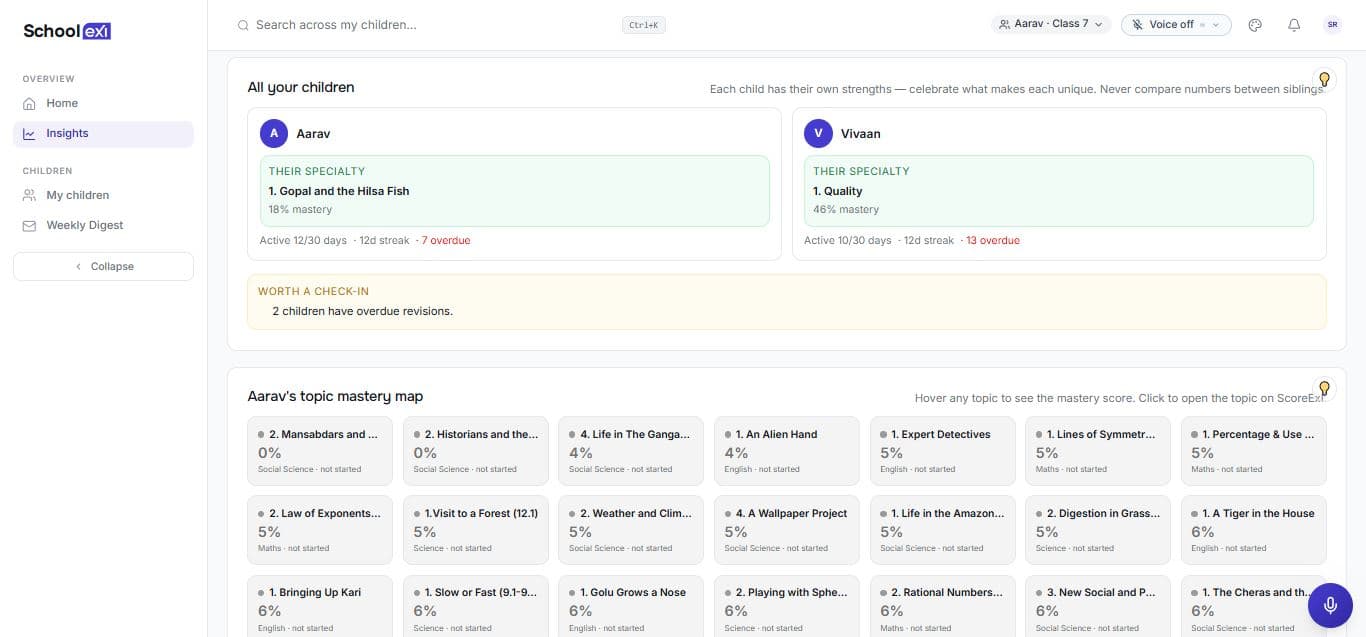
Task: Open Weekly Digest page
Action: tap(103, 226)
